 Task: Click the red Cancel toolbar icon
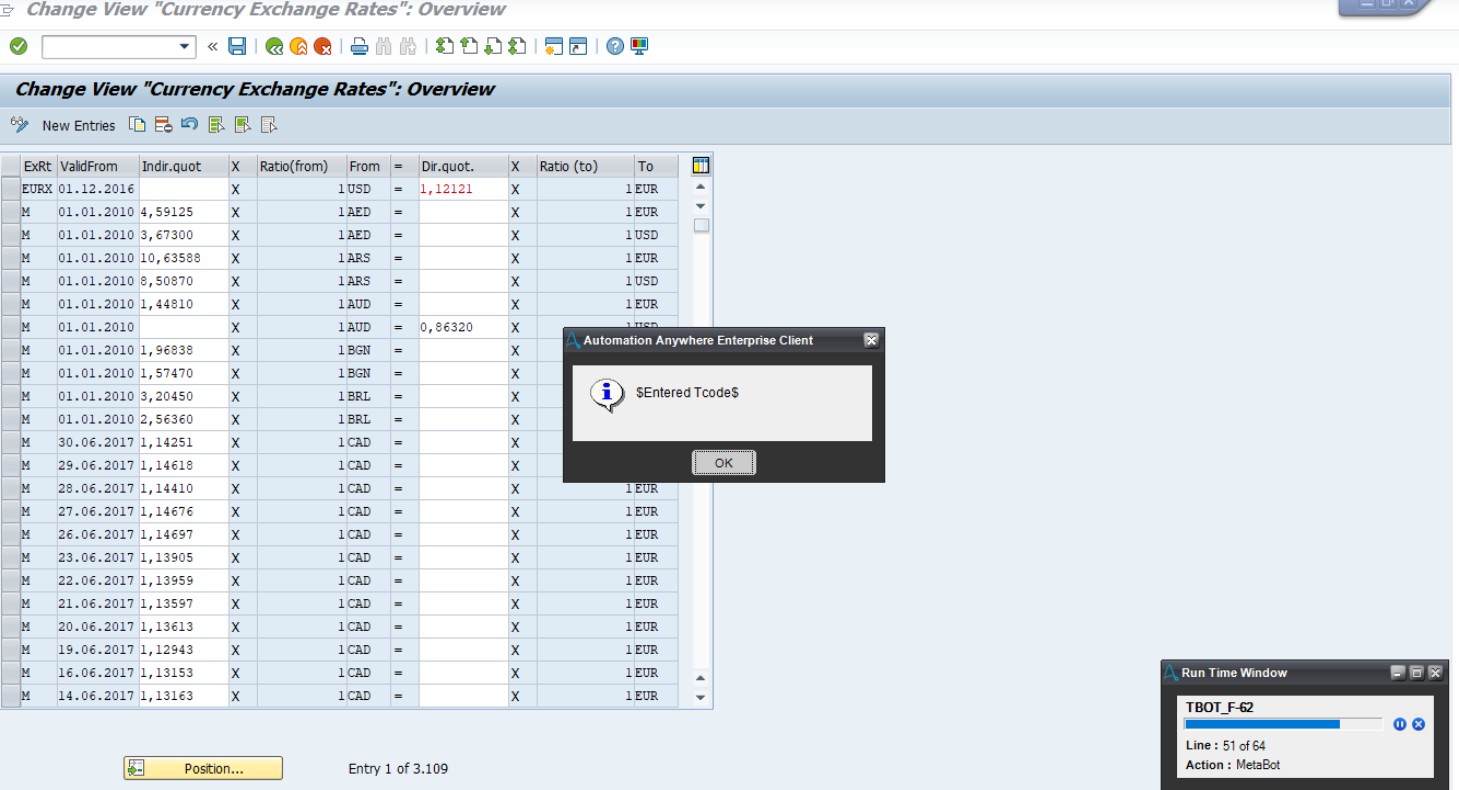(x=322, y=46)
